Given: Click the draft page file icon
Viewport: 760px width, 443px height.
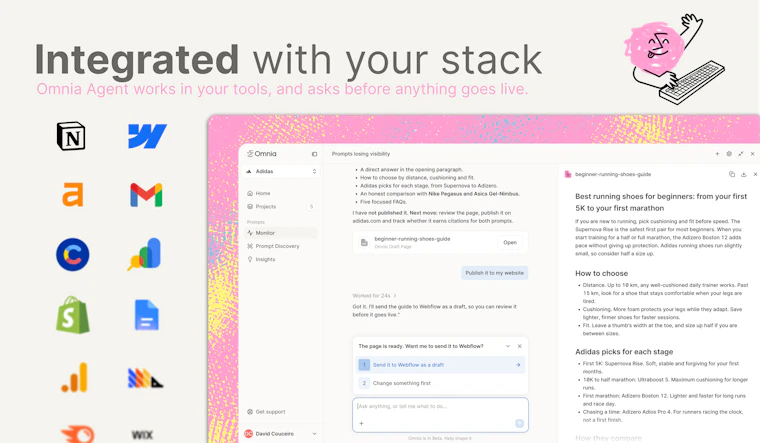Looking at the screenshot, I should point(364,242).
